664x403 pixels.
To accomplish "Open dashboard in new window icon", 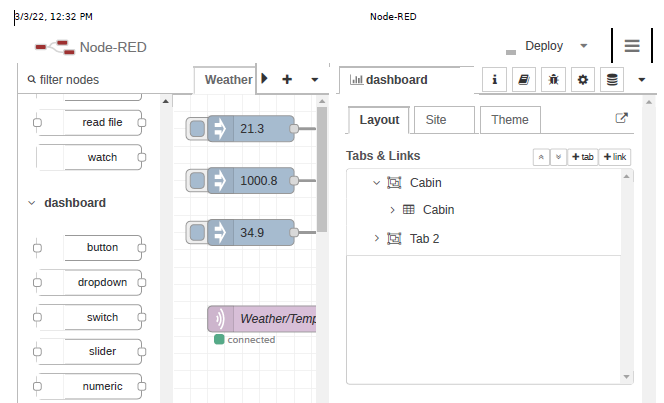I will [621, 118].
